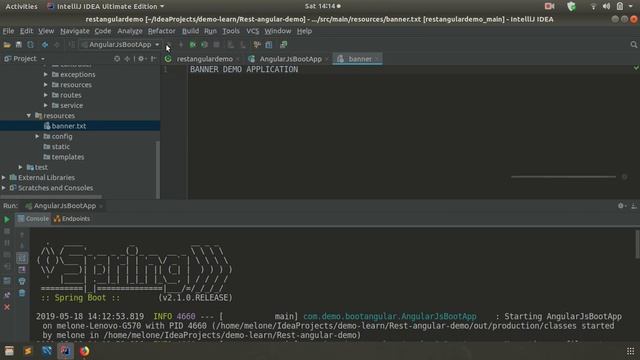
Task: Close the banner editor tab
Action: click(x=377, y=59)
